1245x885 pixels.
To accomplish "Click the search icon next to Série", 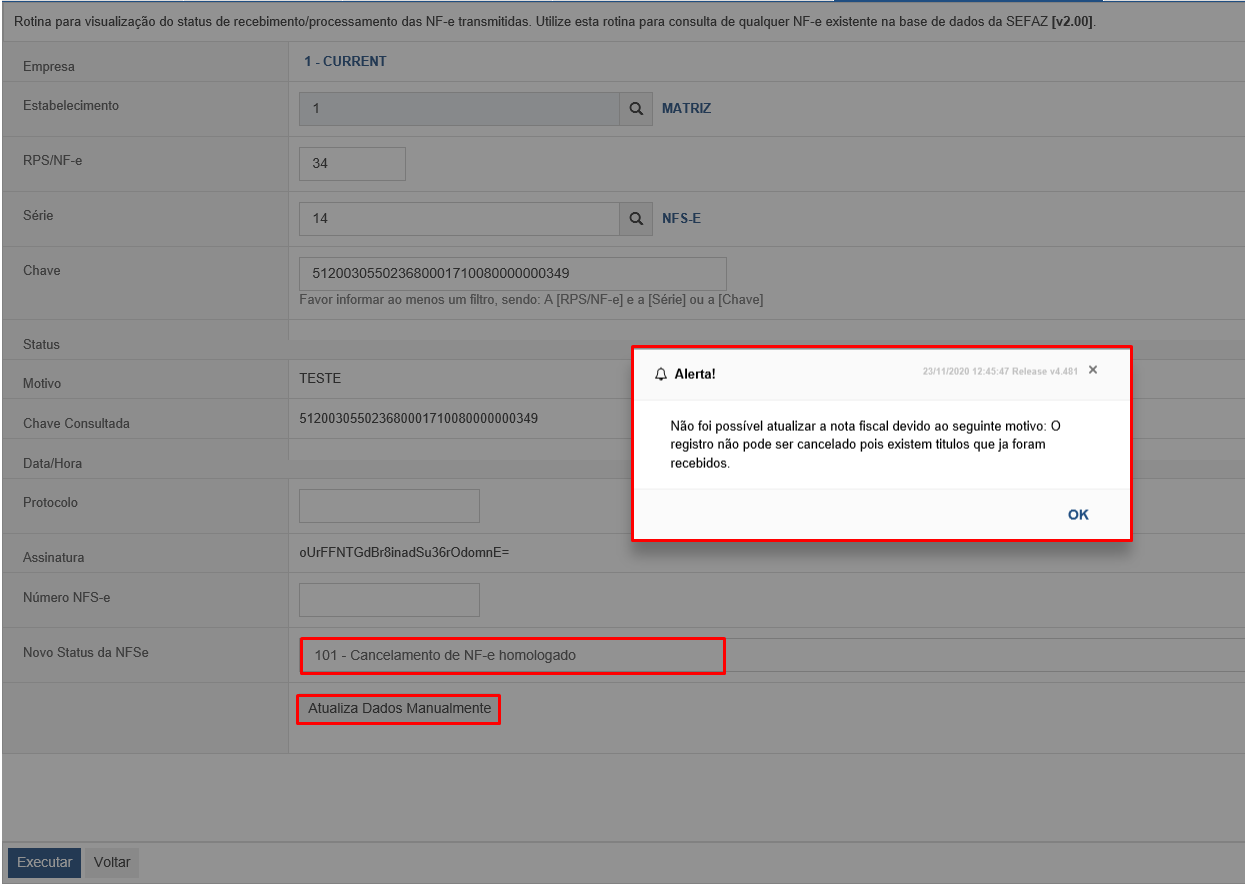I will [x=636, y=218].
